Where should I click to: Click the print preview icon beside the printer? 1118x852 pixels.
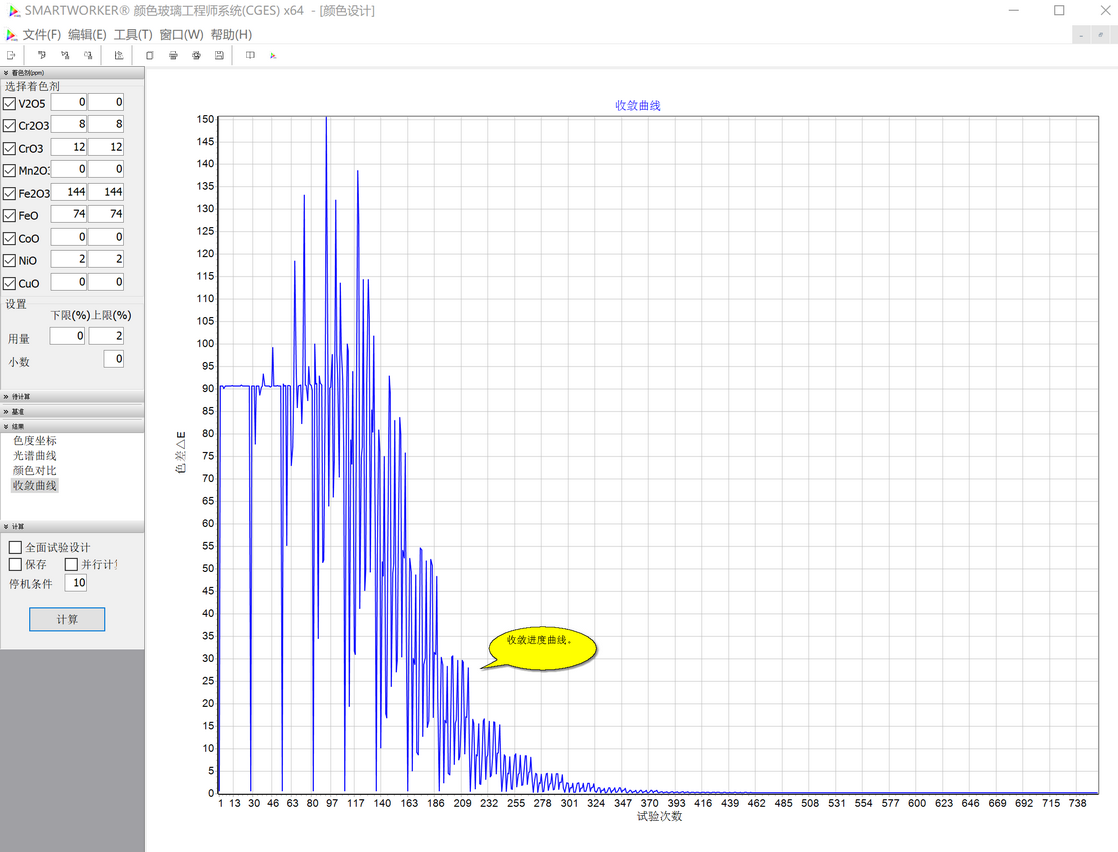(196, 55)
